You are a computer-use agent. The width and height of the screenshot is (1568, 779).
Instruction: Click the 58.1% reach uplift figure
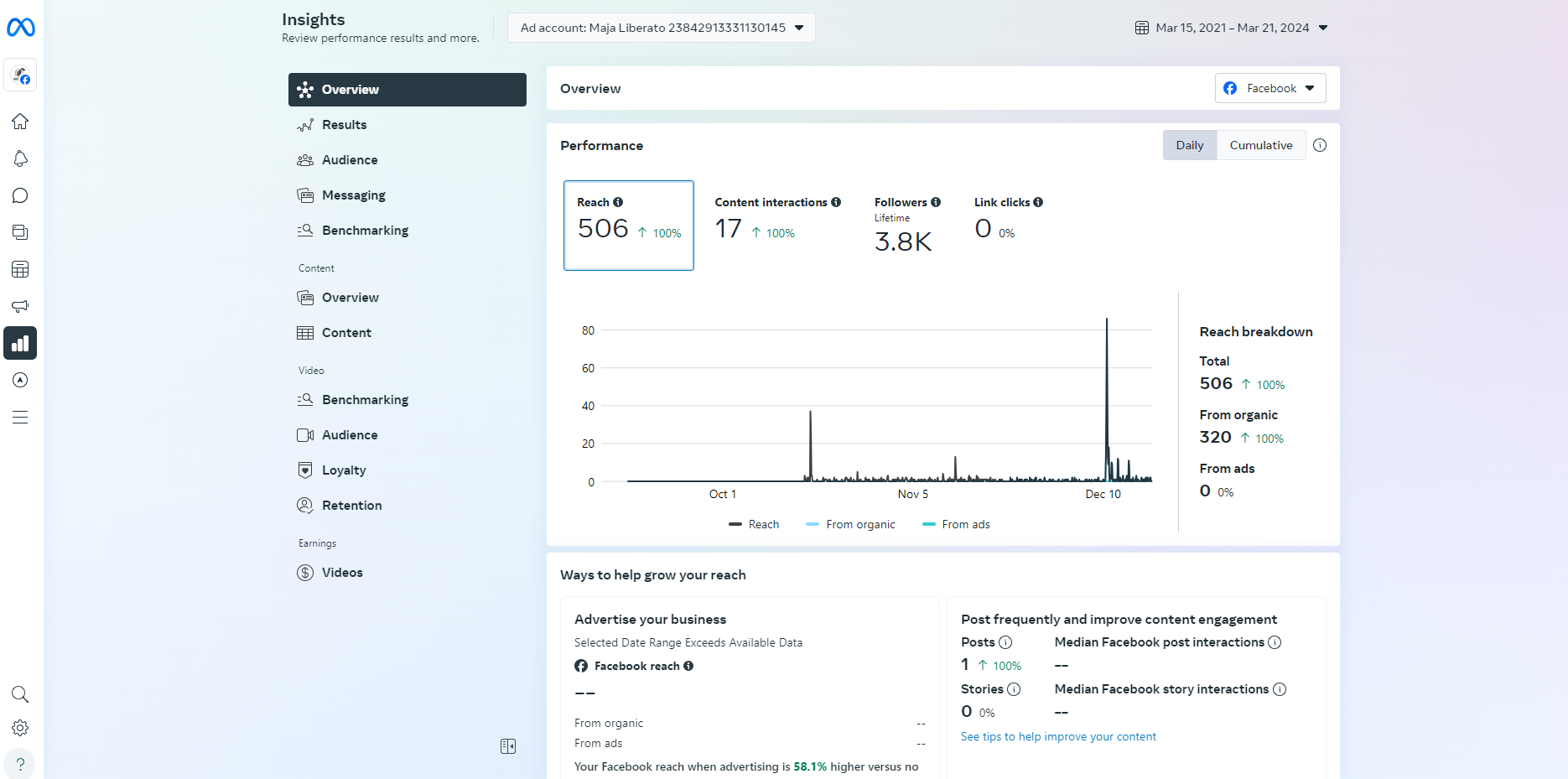click(810, 766)
